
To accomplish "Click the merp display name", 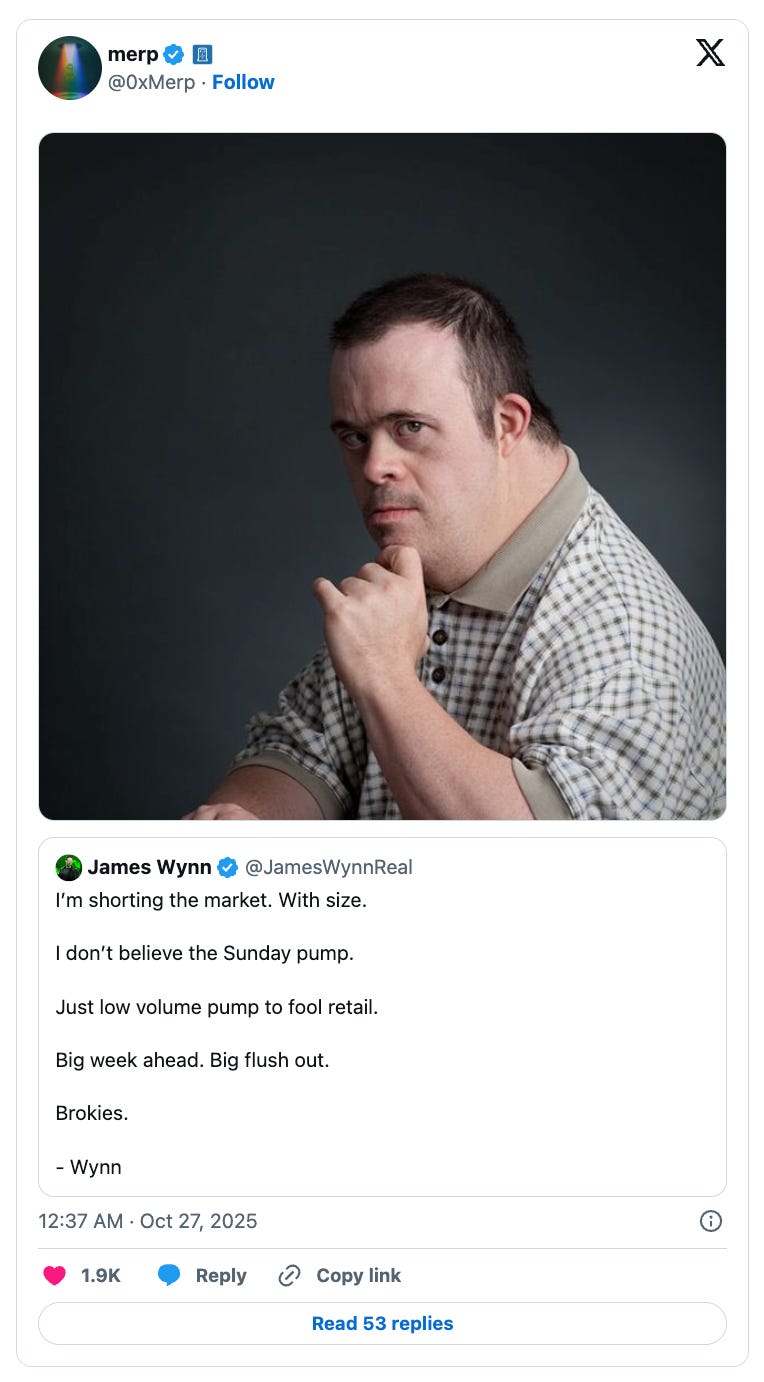I will (x=132, y=55).
